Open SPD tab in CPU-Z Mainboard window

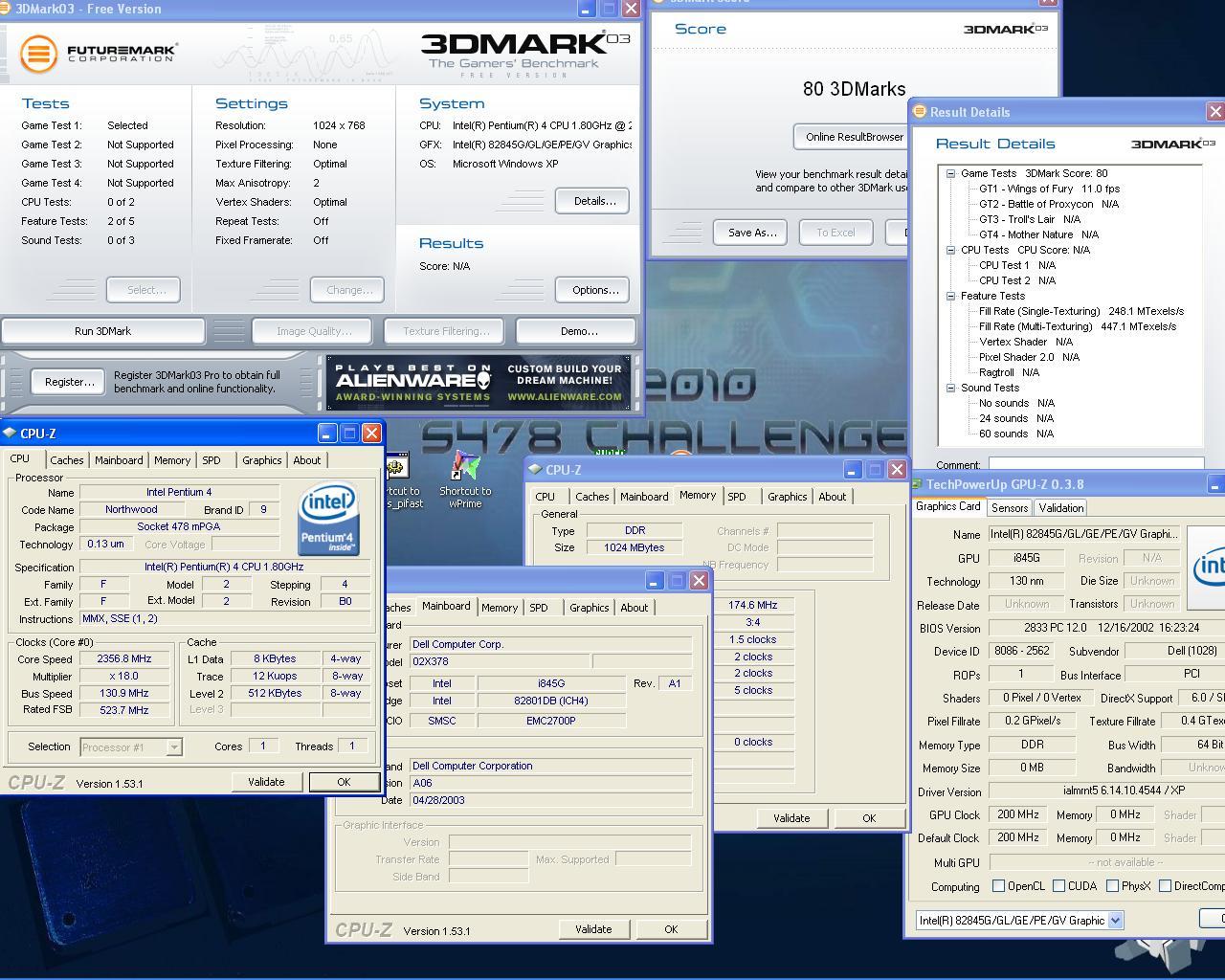(539, 608)
